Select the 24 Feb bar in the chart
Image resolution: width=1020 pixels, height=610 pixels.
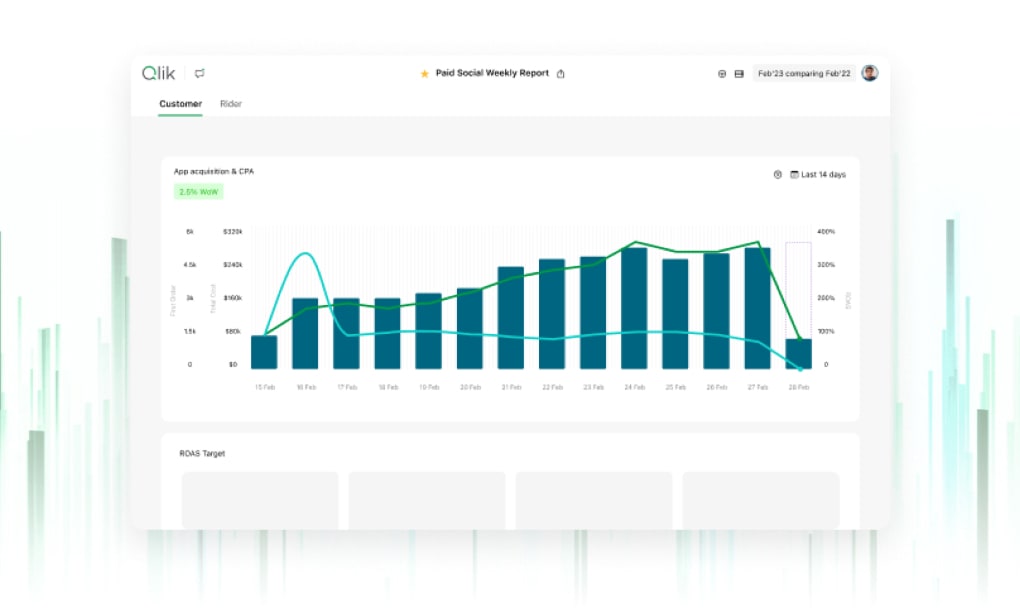pyautogui.click(x=634, y=309)
